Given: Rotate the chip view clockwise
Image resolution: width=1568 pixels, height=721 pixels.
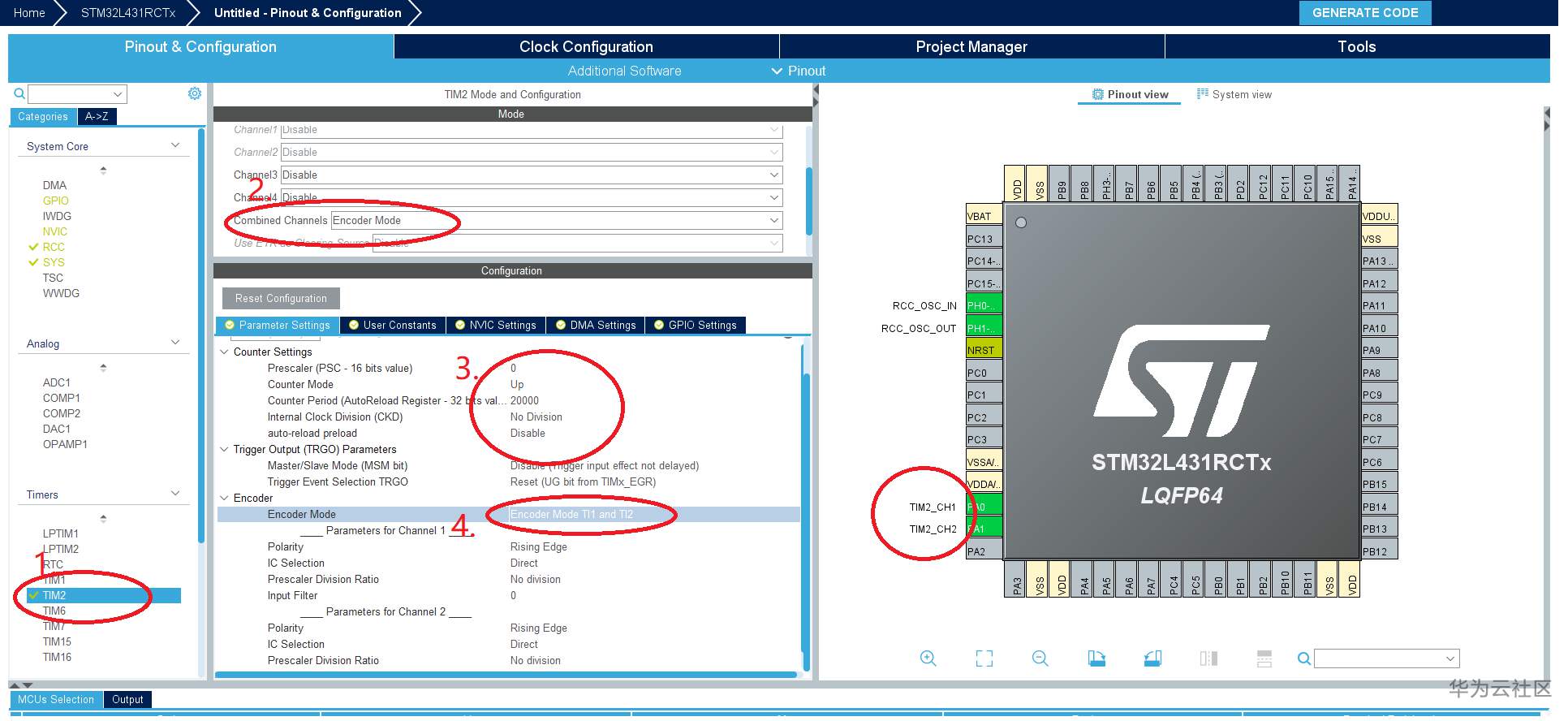Looking at the screenshot, I should pos(1096,658).
